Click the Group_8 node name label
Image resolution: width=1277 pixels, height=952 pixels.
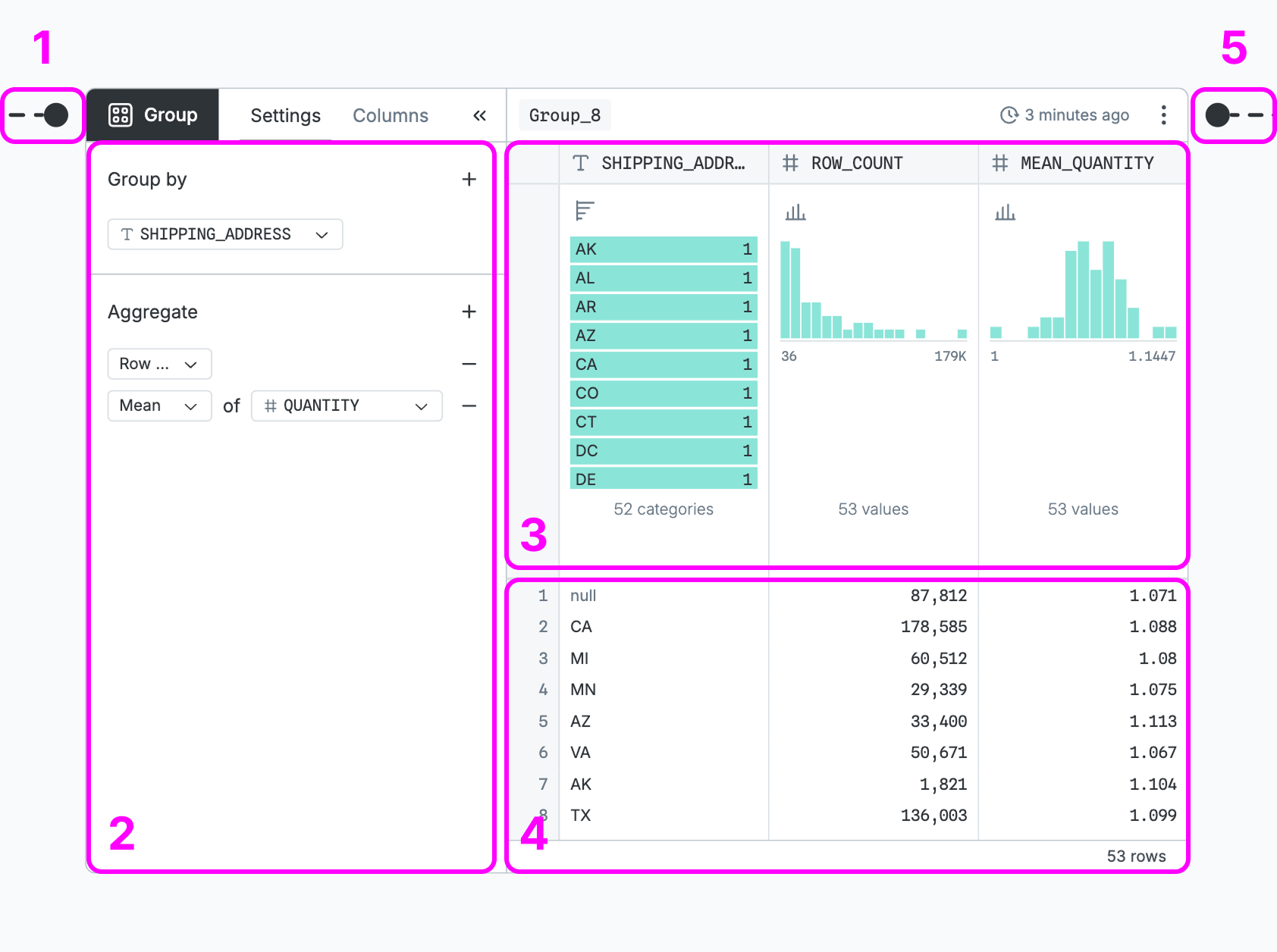pos(565,115)
